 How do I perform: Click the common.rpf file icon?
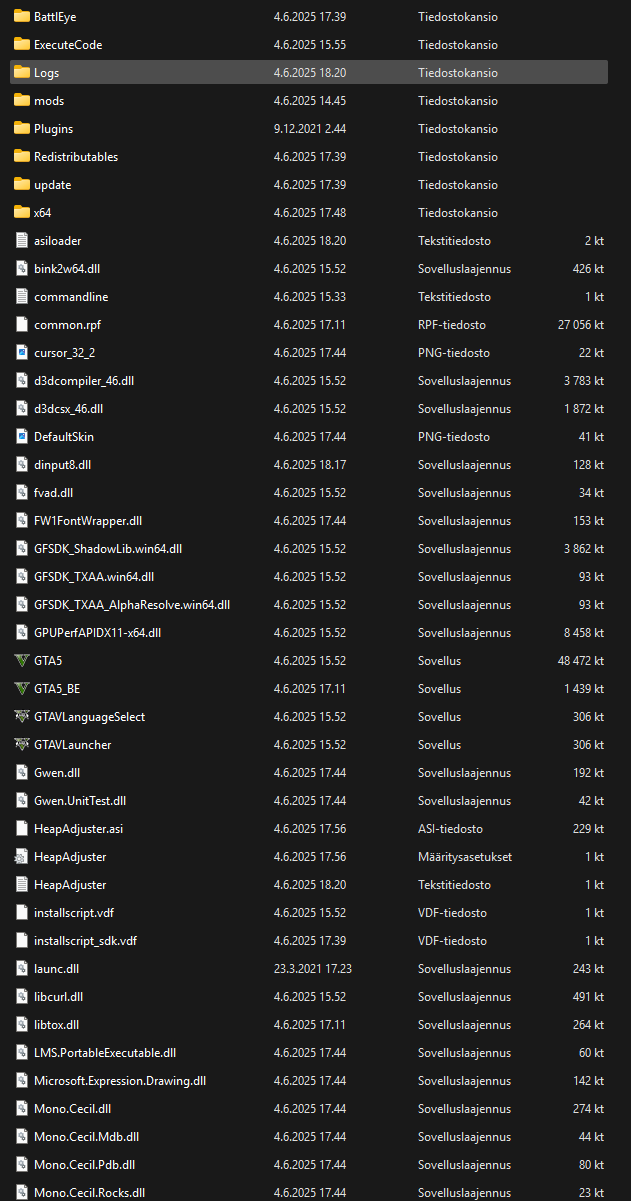[22, 325]
